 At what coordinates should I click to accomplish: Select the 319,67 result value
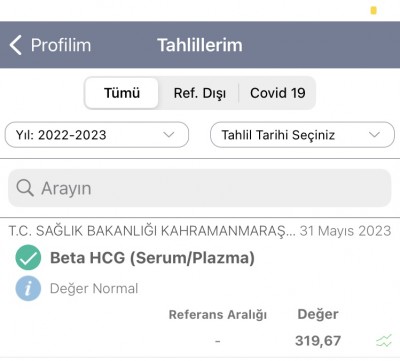pos(318,341)
